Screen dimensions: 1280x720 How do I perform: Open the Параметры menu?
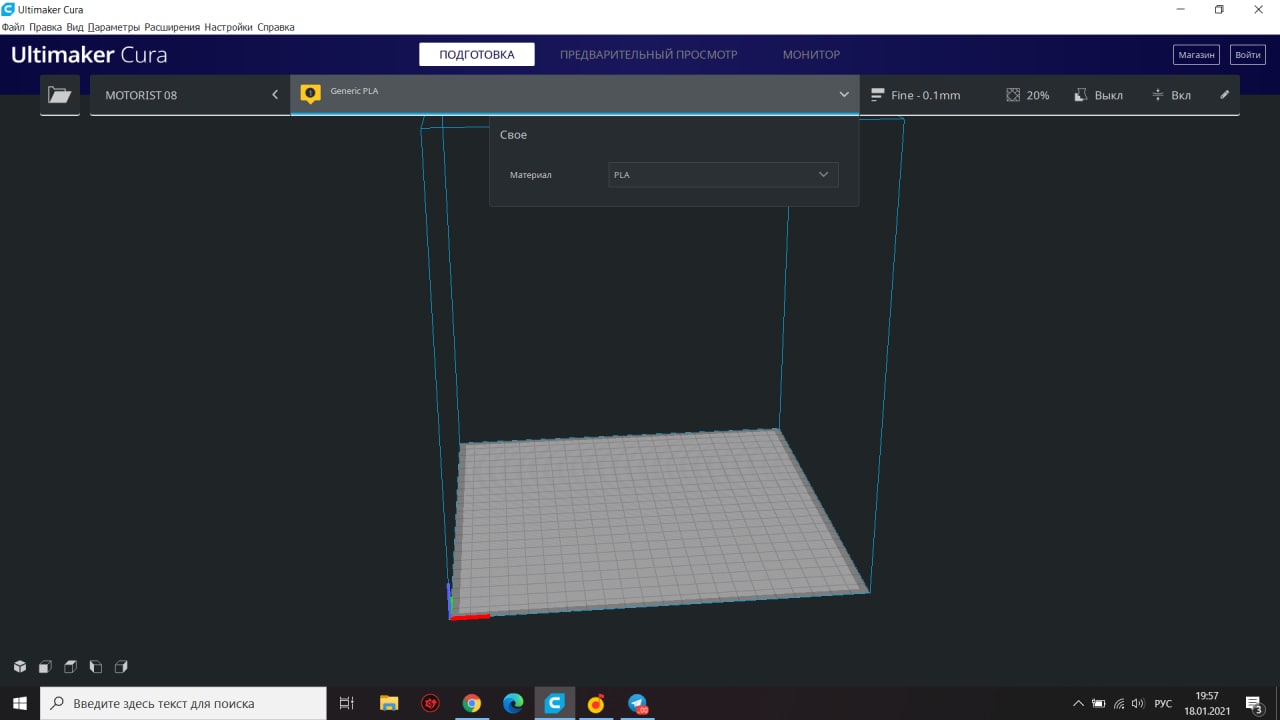(x=114, y=27)
